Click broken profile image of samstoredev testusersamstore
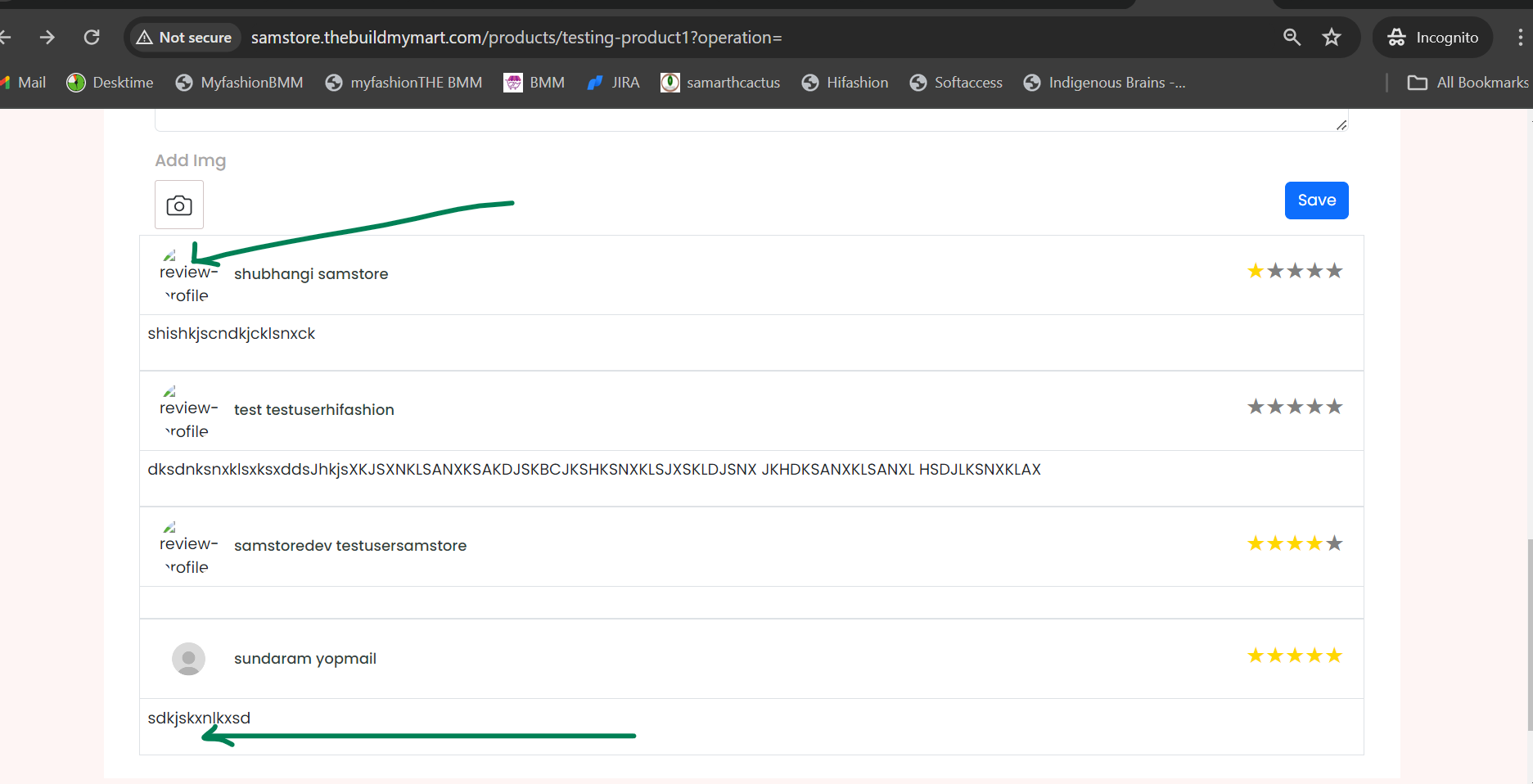This screenshot has height=784, width=1533. [x=187, y=547]
